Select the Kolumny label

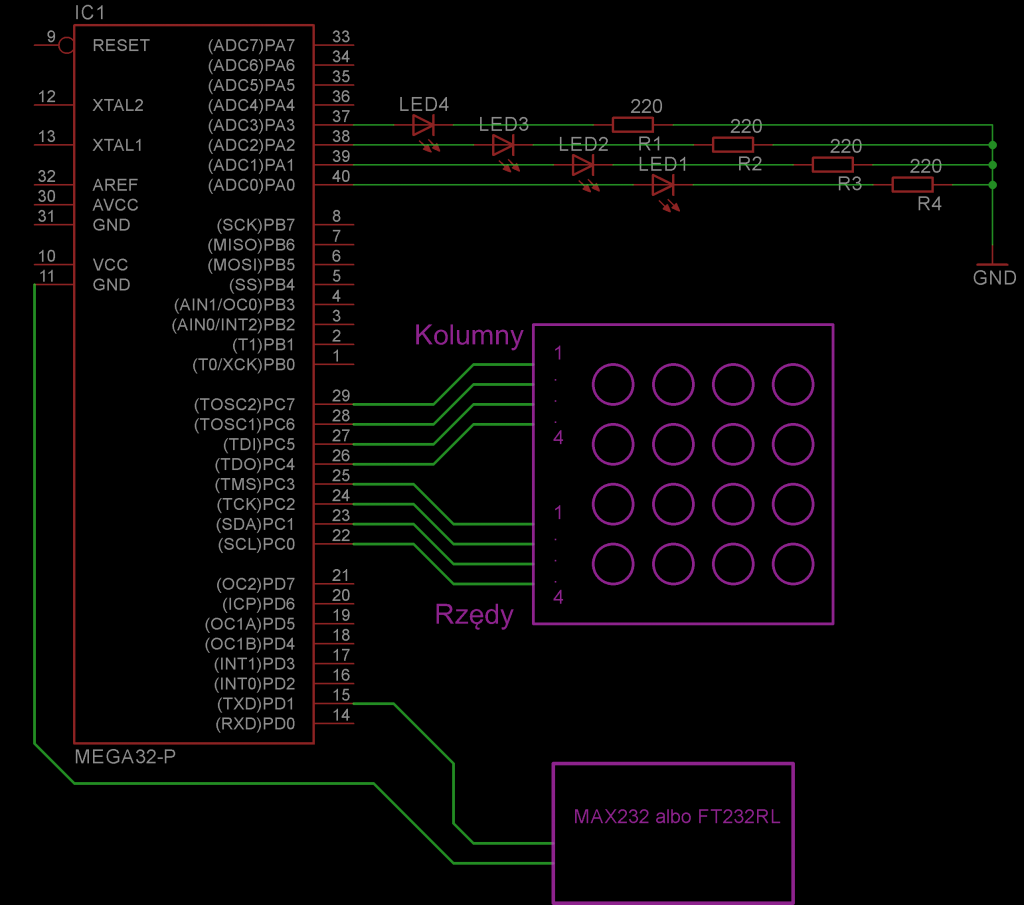[x=469, y=335]
